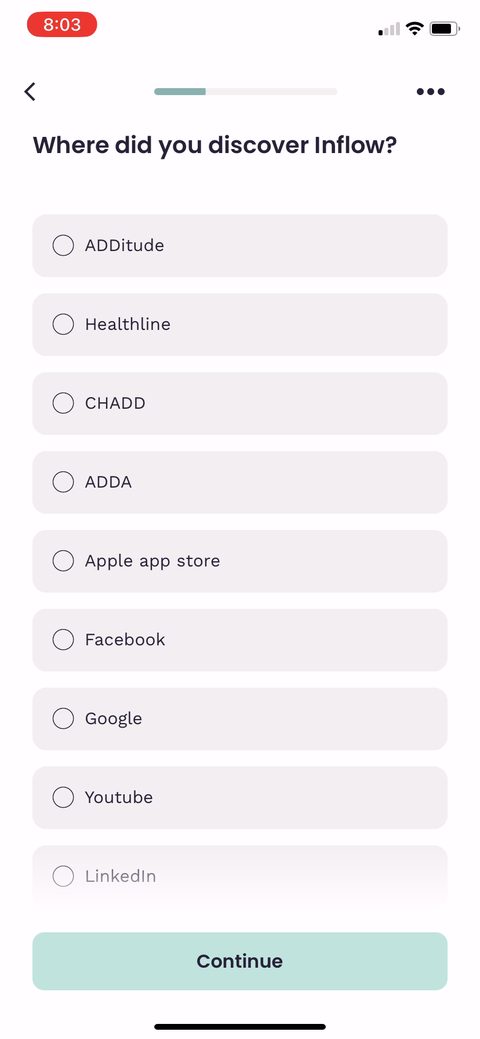Select the ADDitude radio button

coord(63,245)
